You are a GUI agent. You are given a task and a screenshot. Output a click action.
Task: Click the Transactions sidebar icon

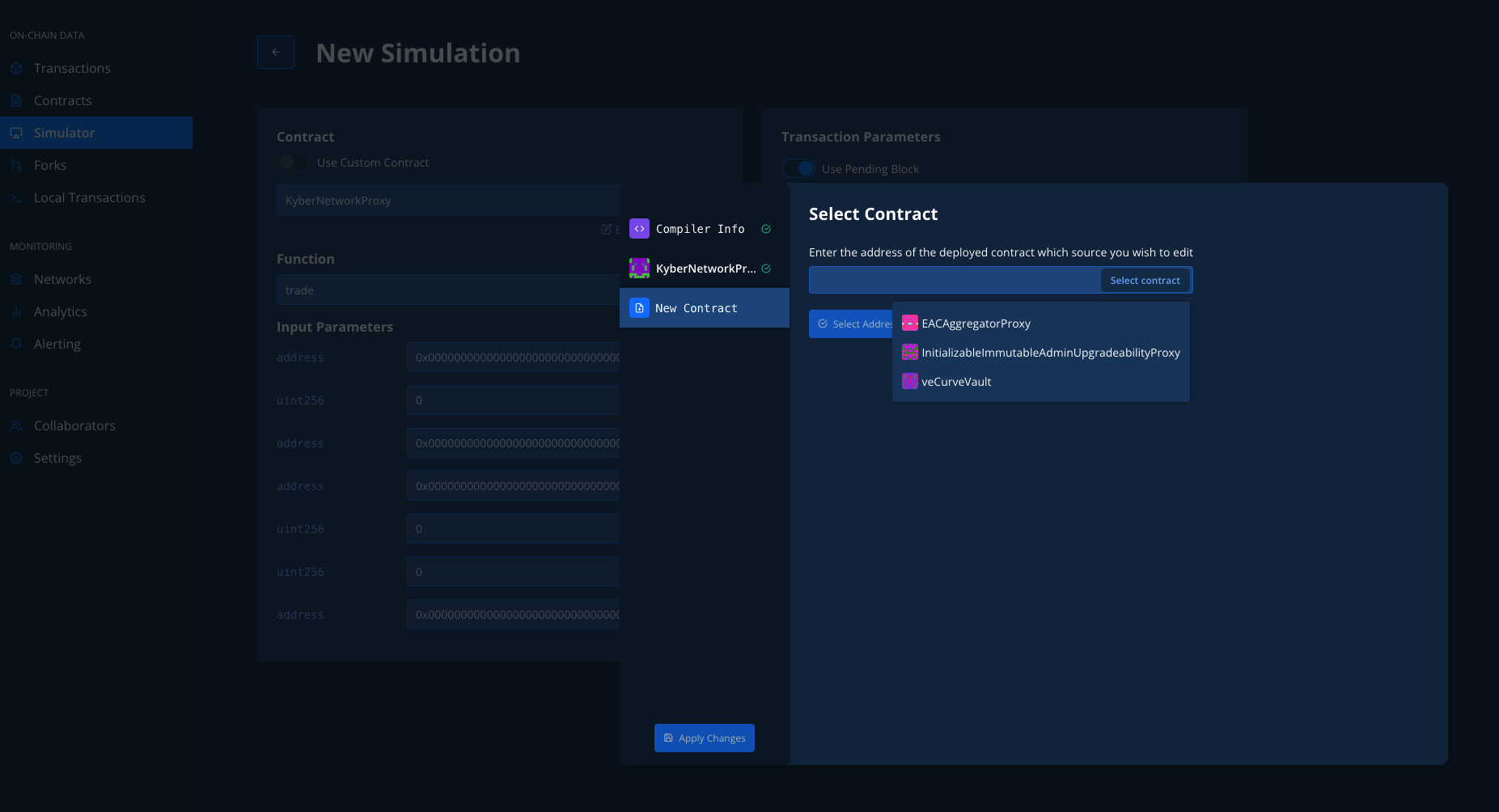16,68
